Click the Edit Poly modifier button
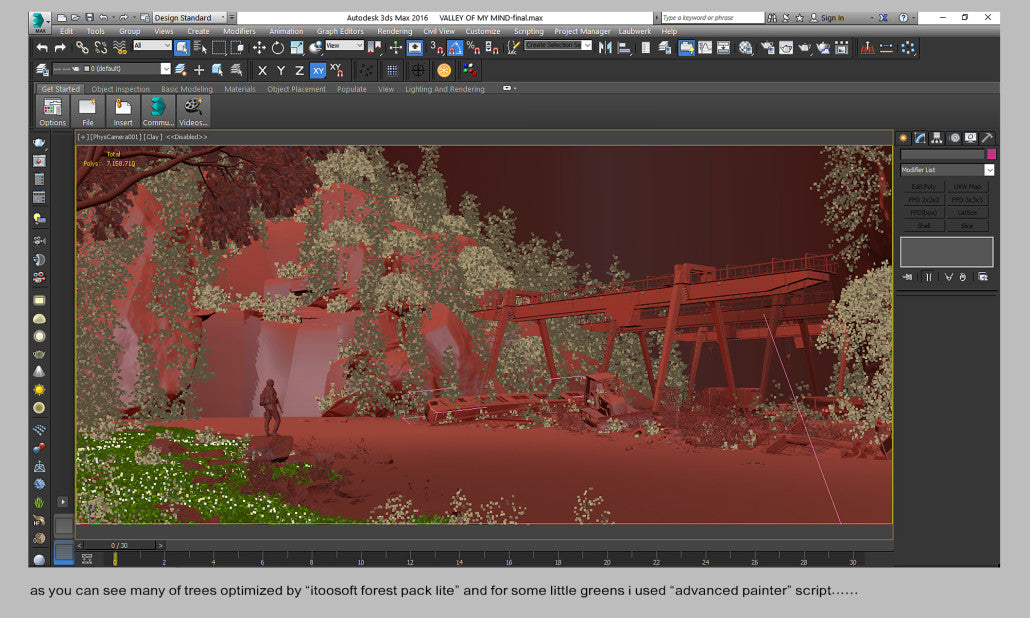This screenshot has height=618, width=1030. tap(923, 187)
